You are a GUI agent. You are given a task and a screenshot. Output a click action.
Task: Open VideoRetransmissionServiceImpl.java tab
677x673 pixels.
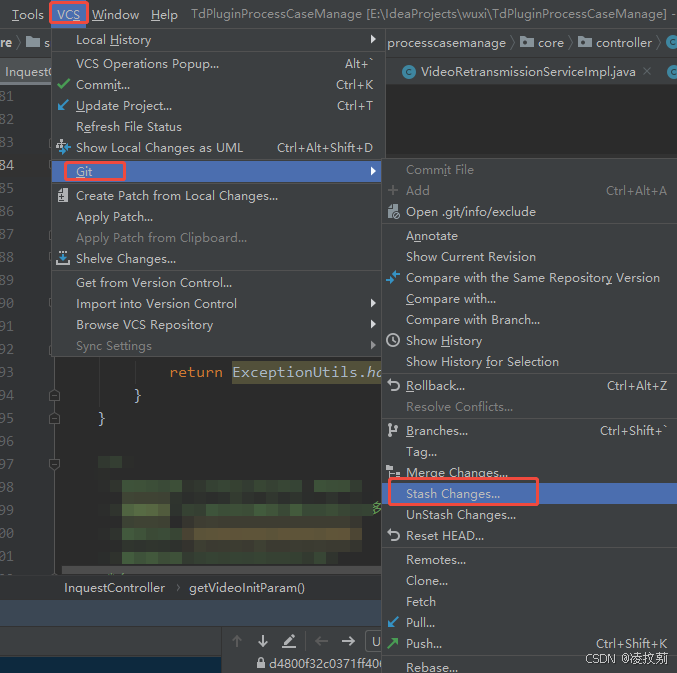click(x=528, y=72)
